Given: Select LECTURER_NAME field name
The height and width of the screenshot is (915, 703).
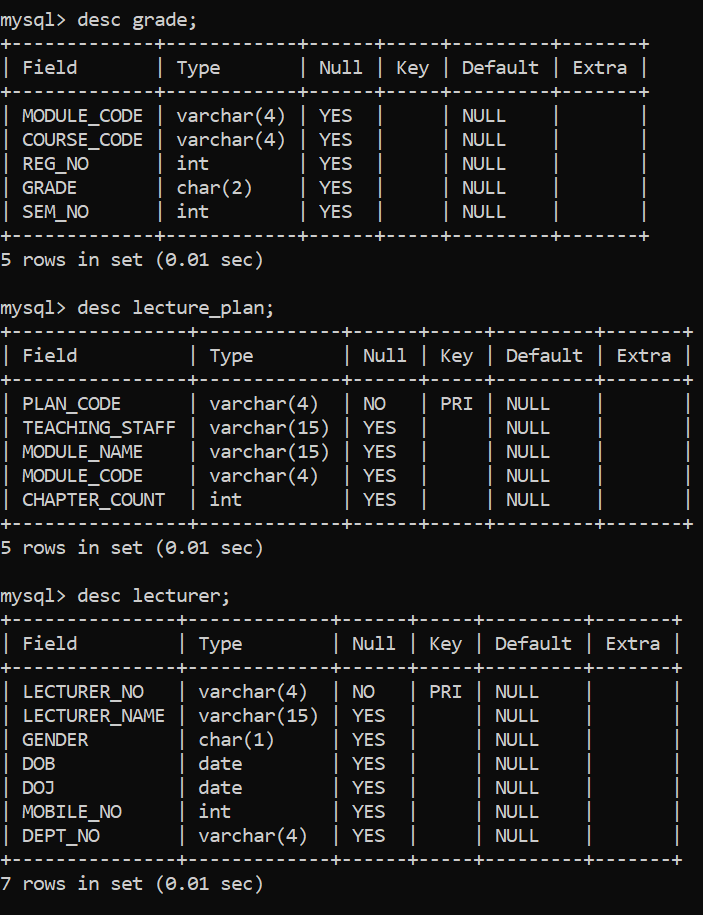Looking at the screenshot, I should pyautogui.click(x=93, y=715).
